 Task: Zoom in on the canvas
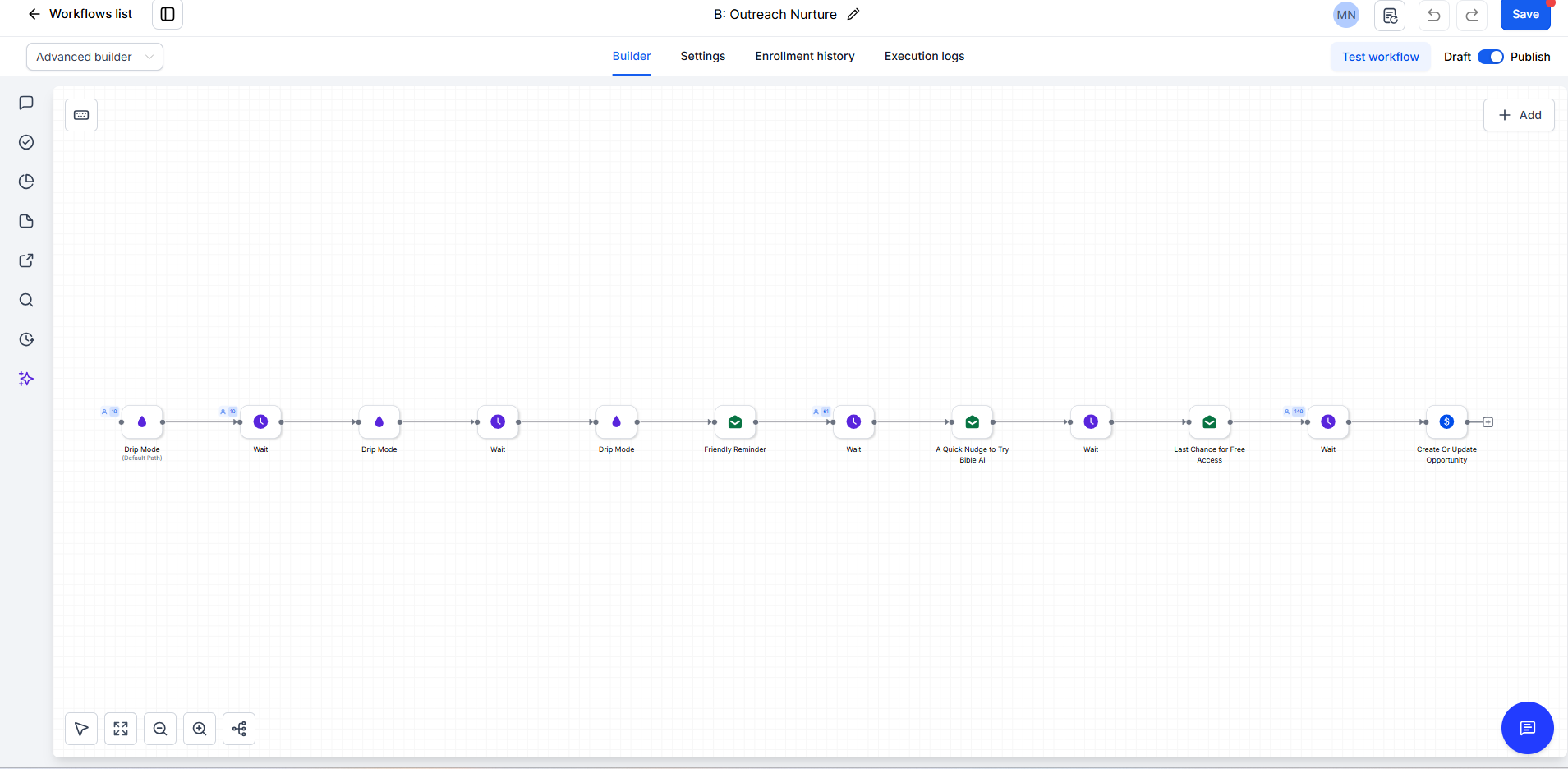click(200, 729)
